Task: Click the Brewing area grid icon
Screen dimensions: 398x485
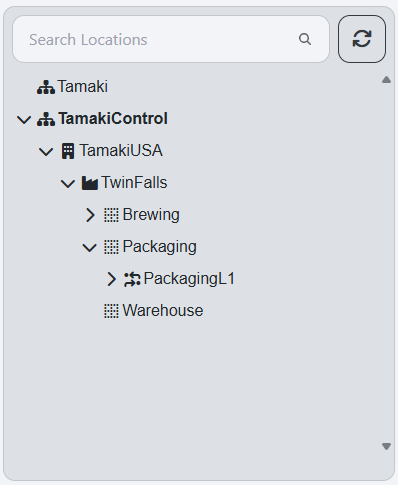Action: 111,215
